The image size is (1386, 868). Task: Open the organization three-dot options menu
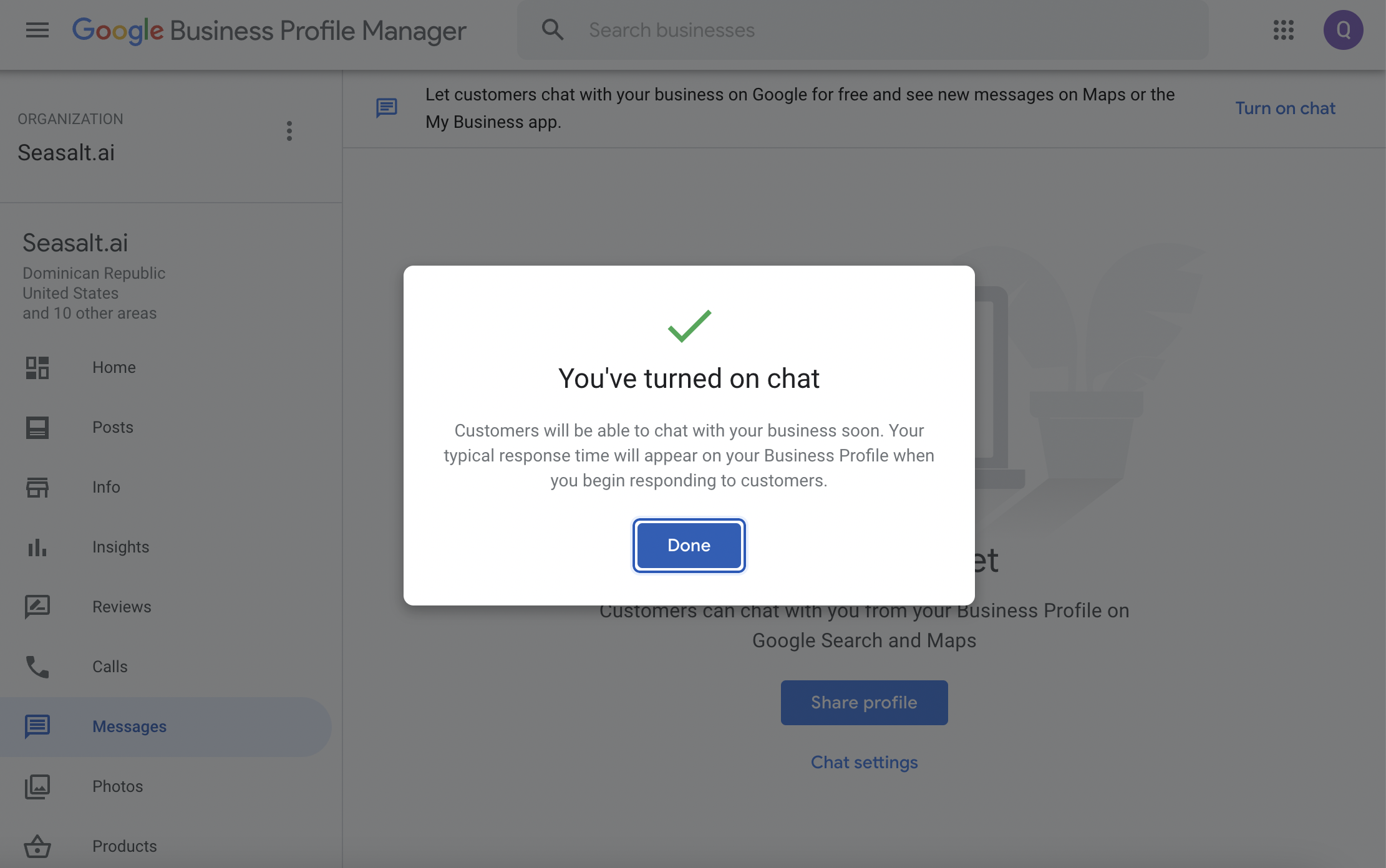[289, 131]
